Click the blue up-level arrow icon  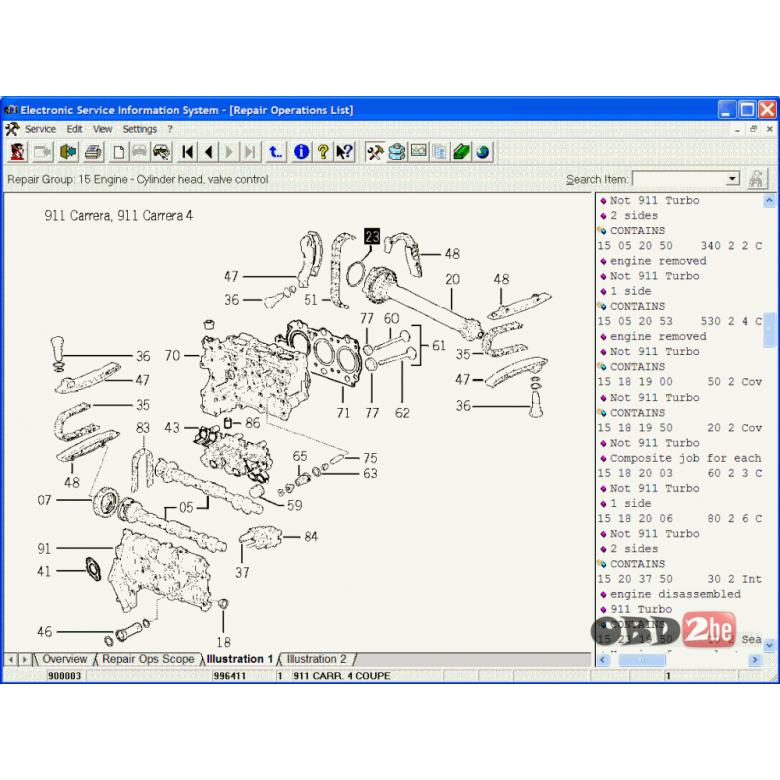276,152
